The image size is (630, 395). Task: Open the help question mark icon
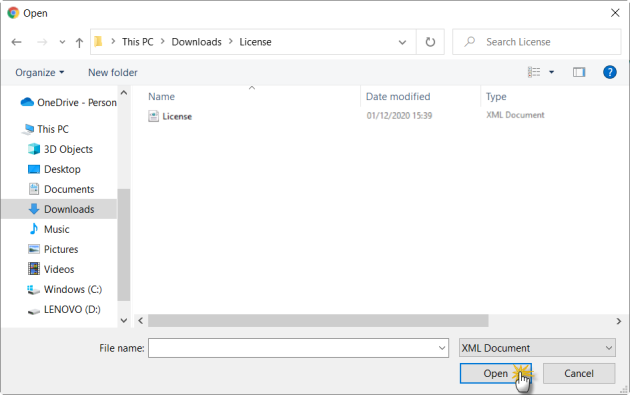(x=610, y=72)
